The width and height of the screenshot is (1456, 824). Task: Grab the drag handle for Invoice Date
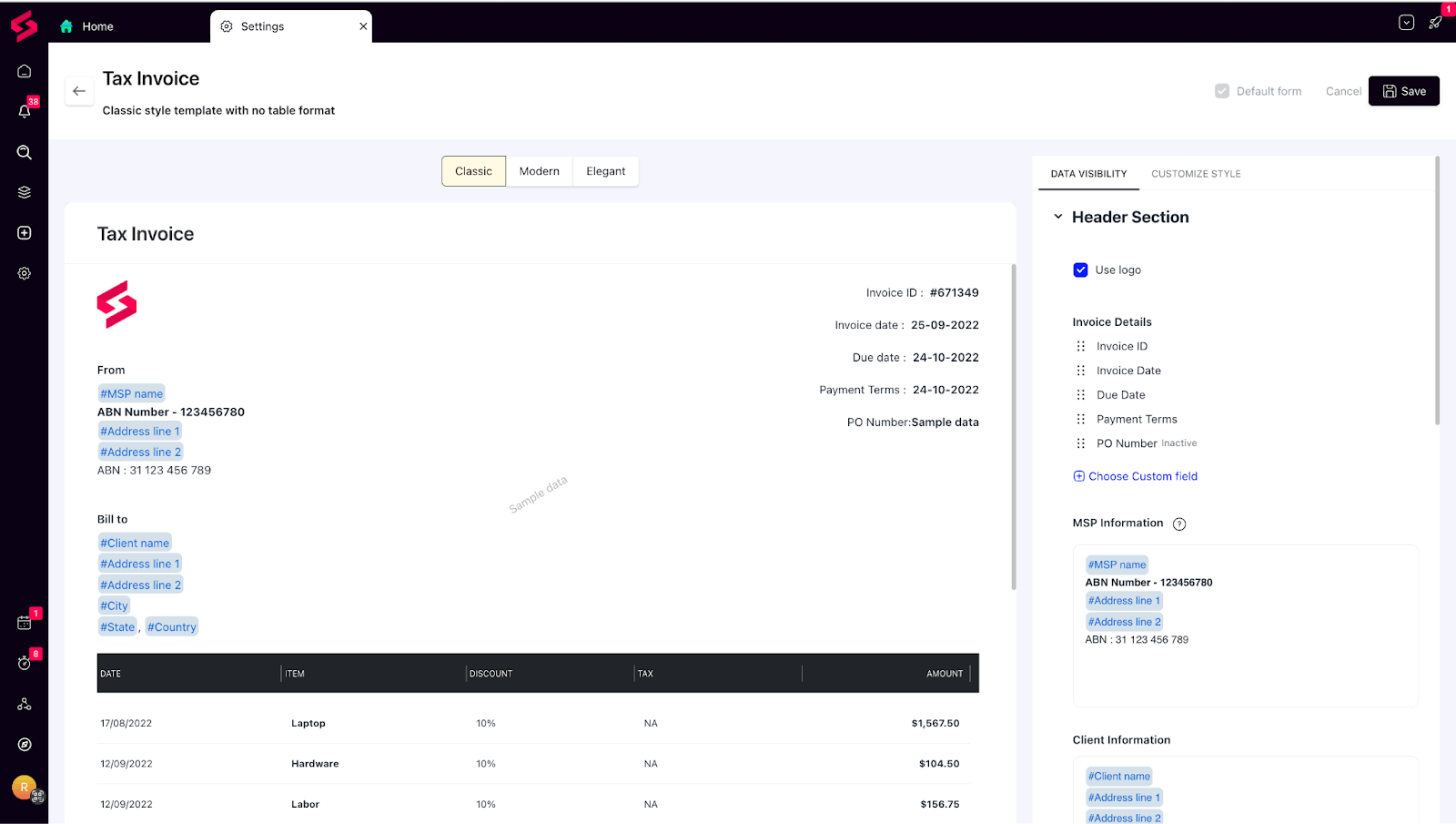click(1081, 371)
